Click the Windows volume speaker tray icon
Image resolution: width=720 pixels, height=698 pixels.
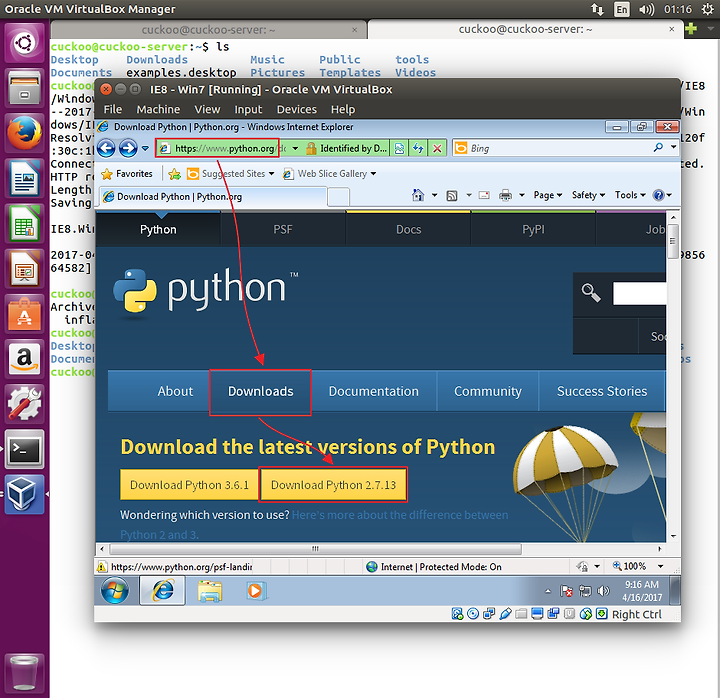(x=603, y=591)
